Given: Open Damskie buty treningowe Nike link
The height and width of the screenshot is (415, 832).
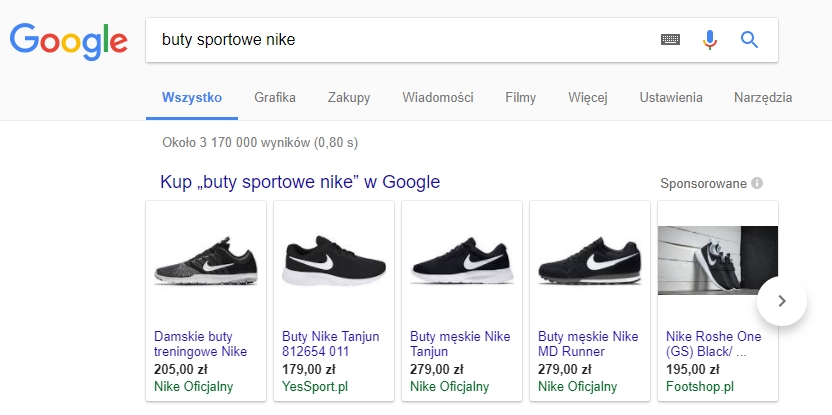Looking at the screenshot, I should (201, 344).
